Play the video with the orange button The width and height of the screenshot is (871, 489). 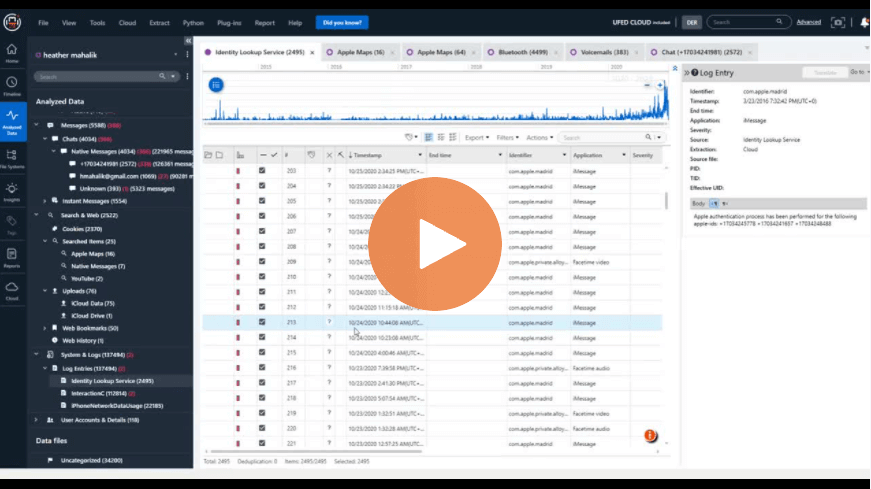[435, 244]
